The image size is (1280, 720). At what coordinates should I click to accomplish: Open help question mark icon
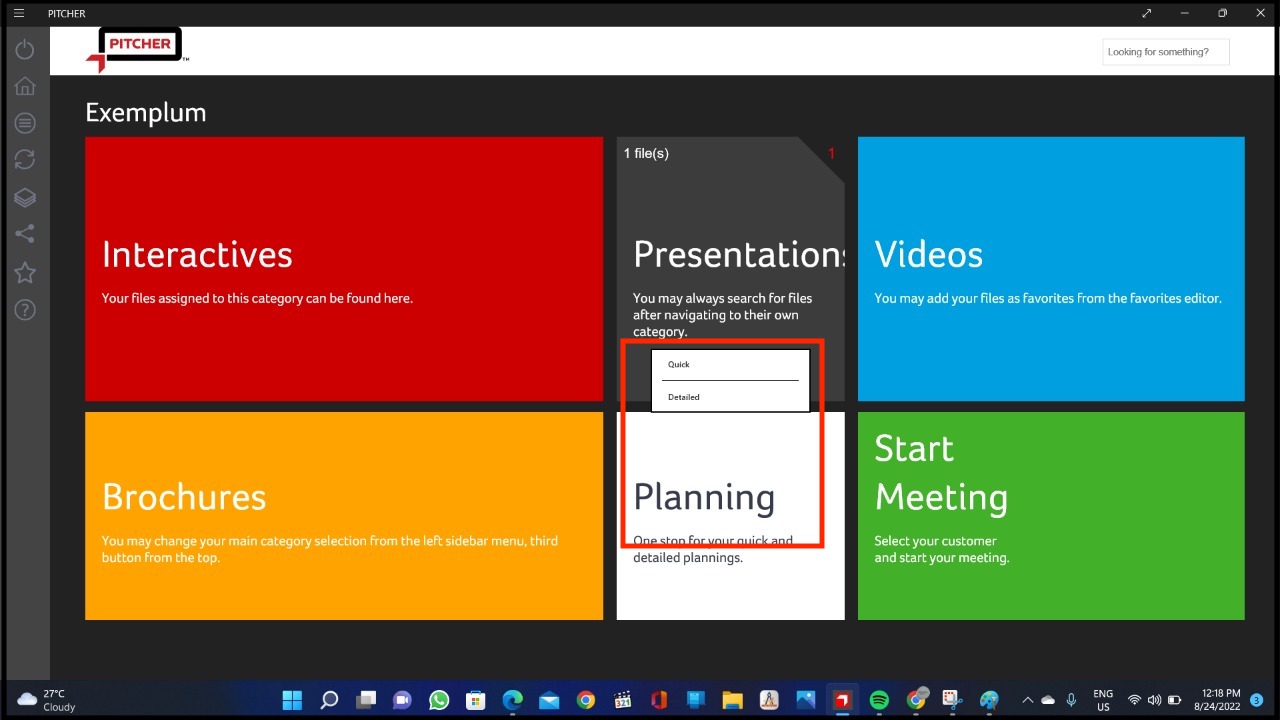25,309
